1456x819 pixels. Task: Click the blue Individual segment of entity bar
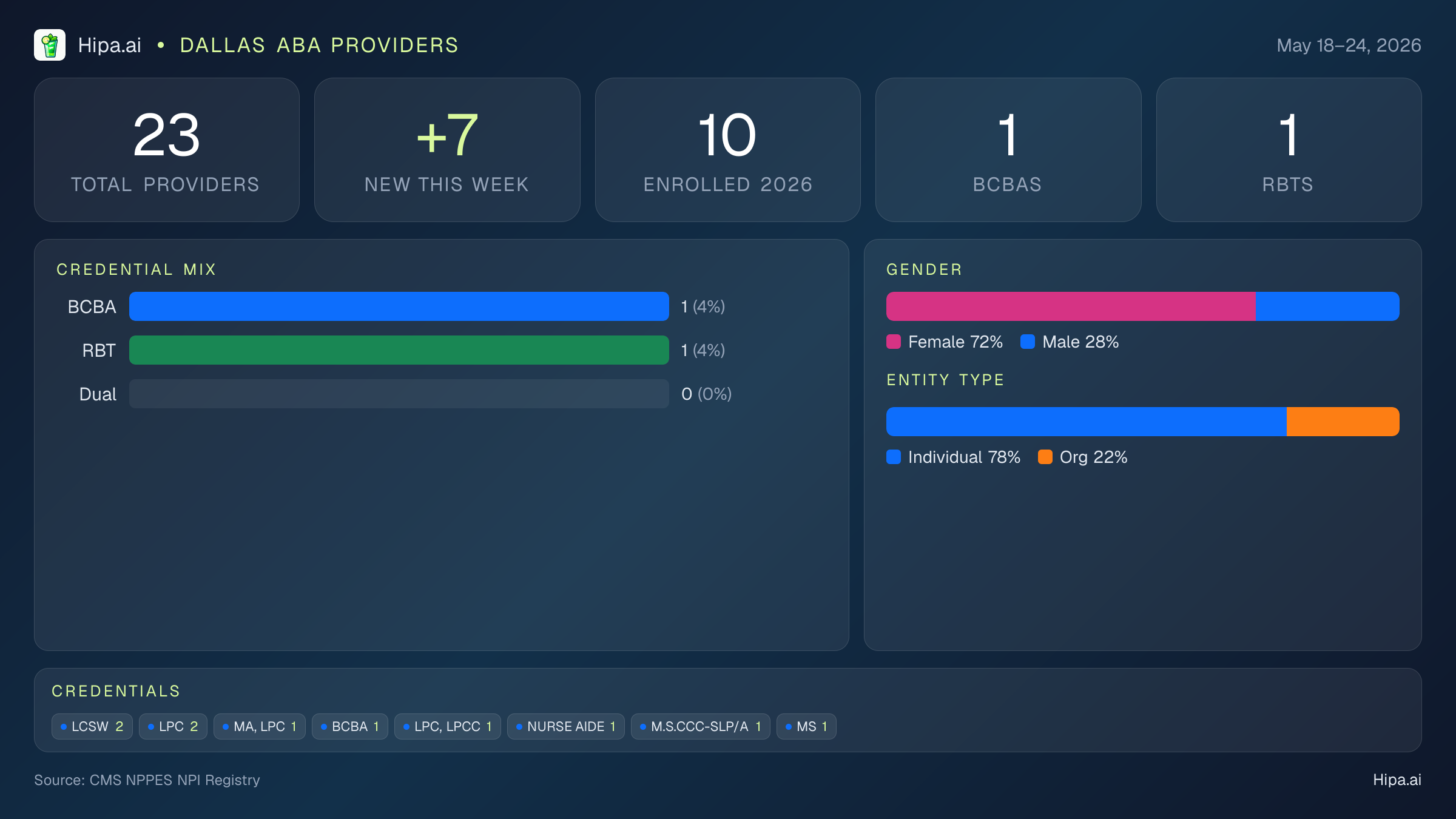pos(1087,422)
